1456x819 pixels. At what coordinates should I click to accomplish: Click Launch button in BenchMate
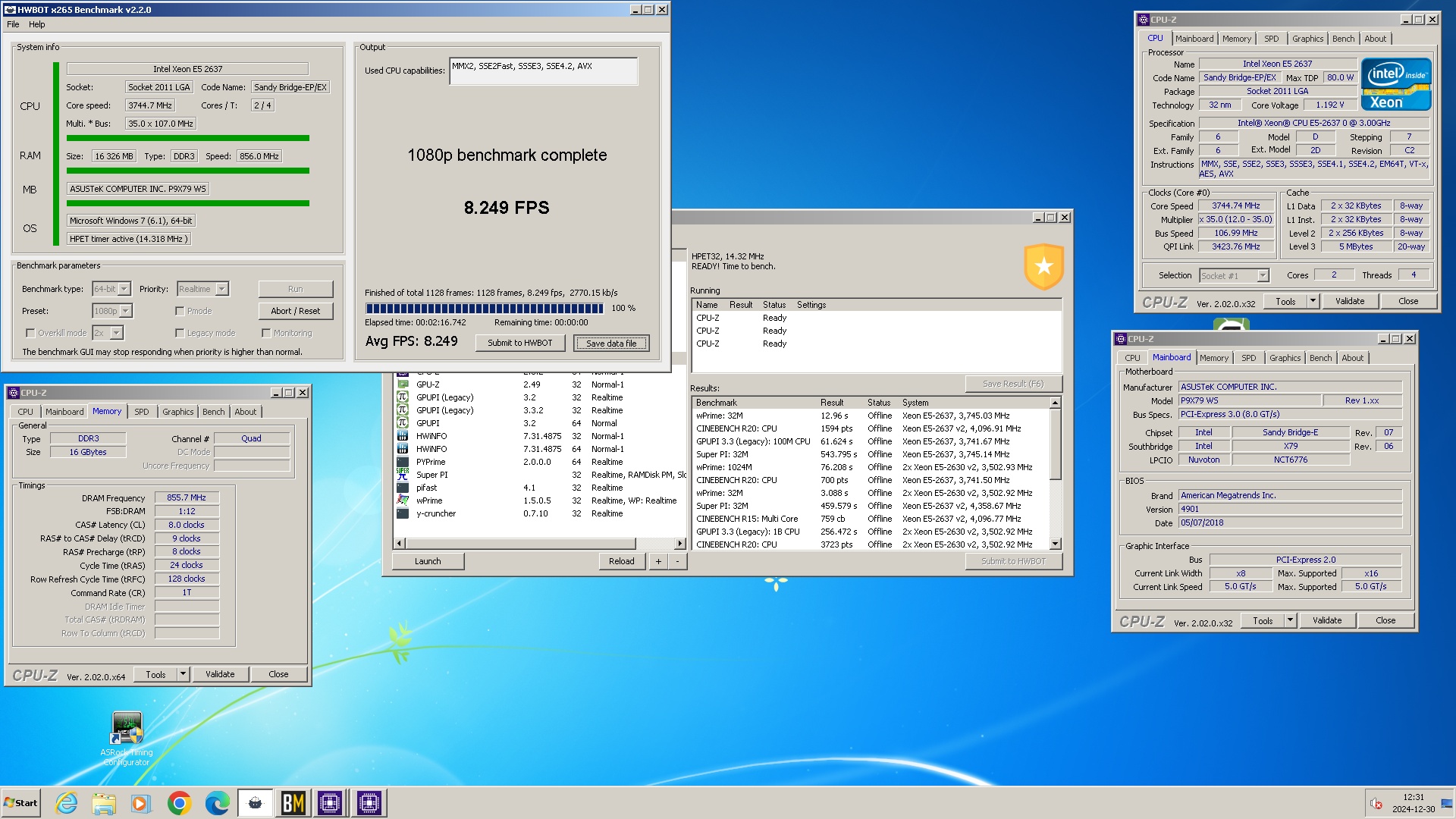point(428,561)
